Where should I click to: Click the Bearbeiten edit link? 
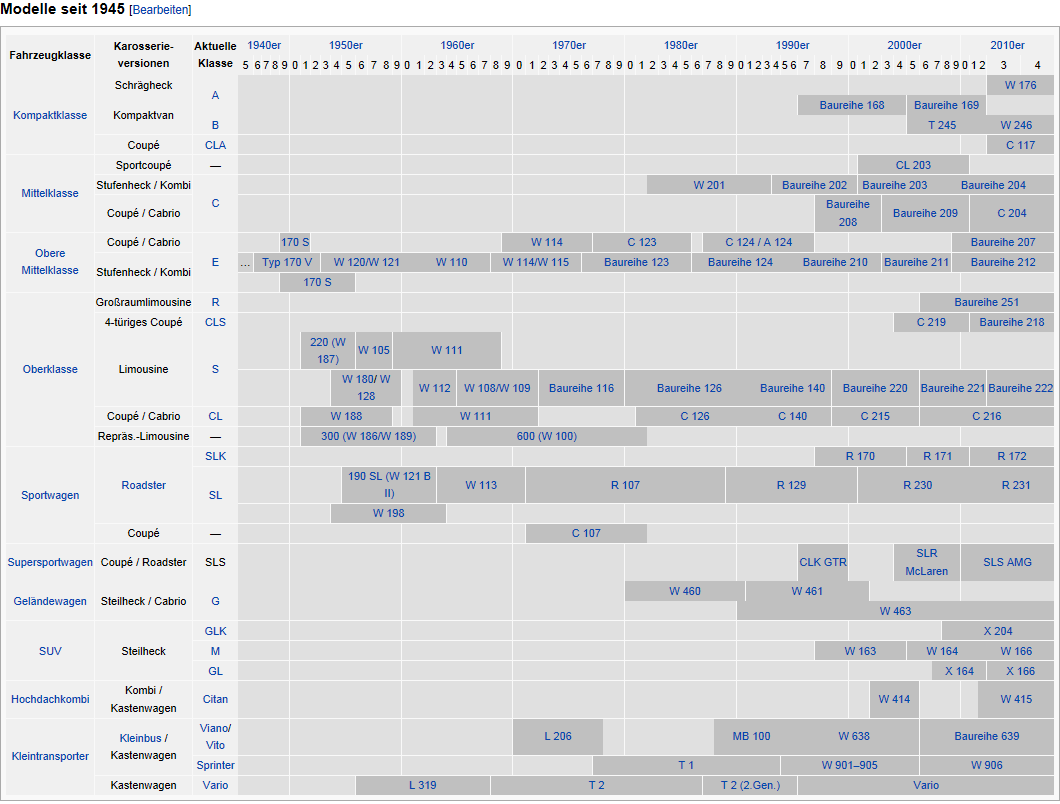[x=161, y=10]
